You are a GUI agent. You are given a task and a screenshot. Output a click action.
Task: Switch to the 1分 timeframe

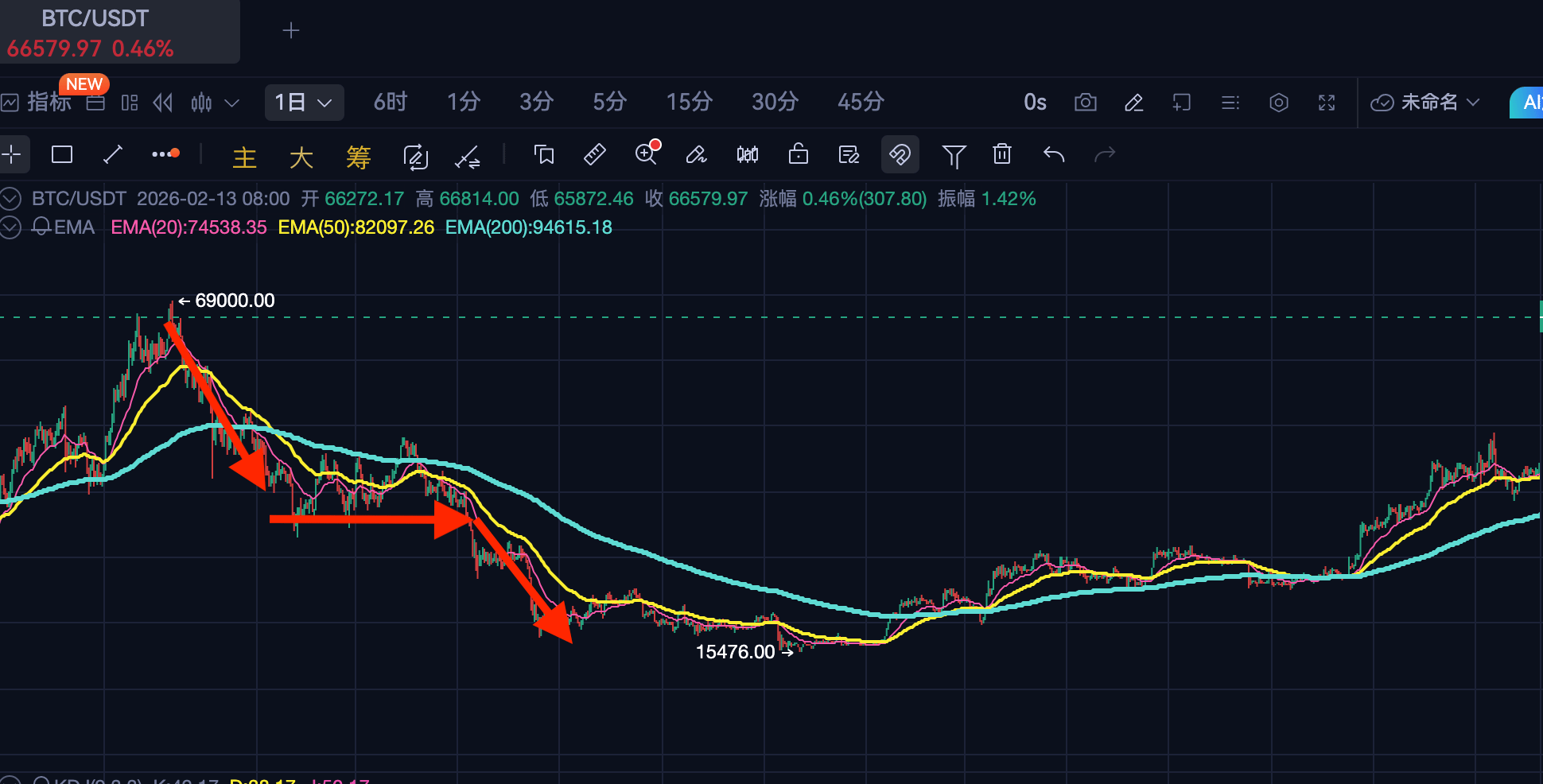point(463,102)
